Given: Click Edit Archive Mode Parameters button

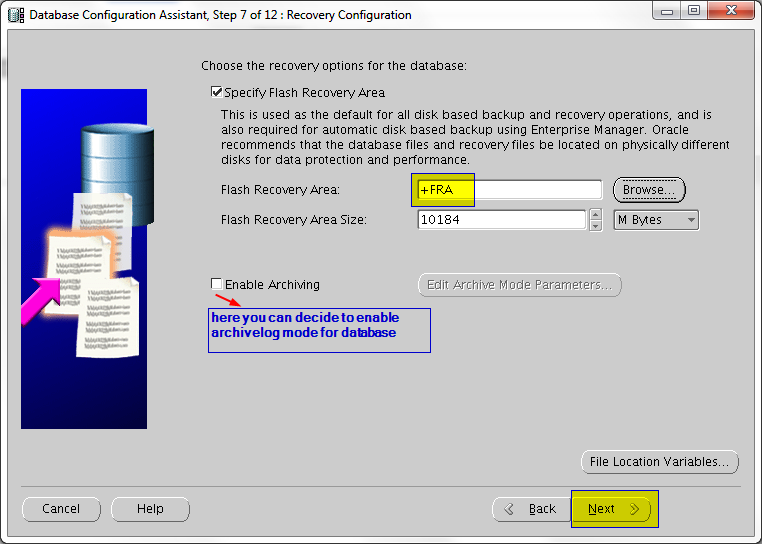Looking at the screenshot, I should click(x=519, y=285).
